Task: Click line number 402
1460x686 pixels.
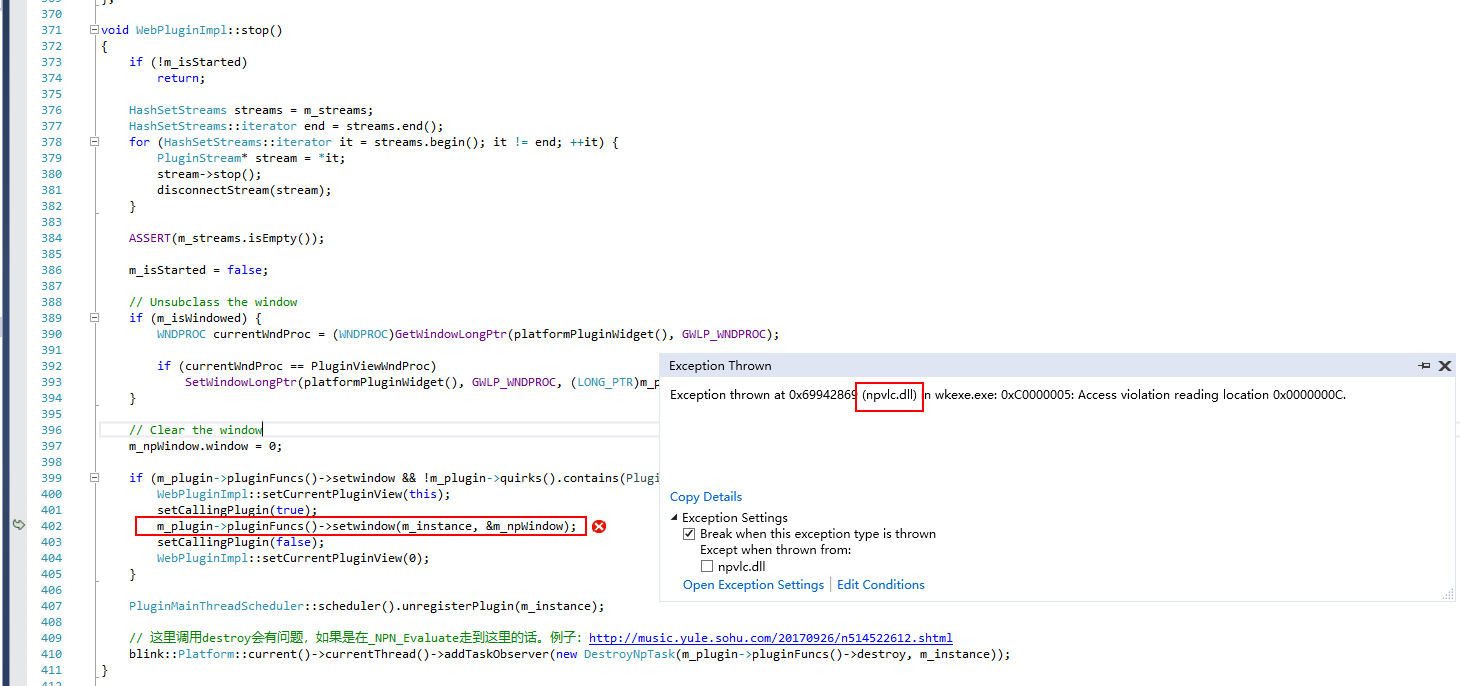Action: point(51,525)
